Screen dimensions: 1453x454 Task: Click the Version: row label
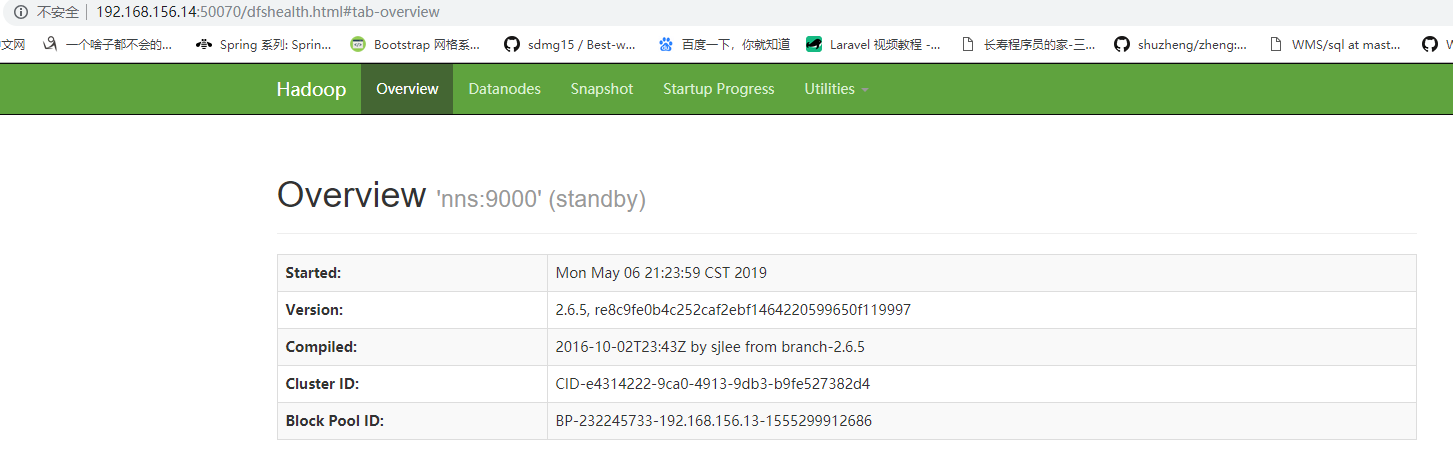click(x=314, y=310)
